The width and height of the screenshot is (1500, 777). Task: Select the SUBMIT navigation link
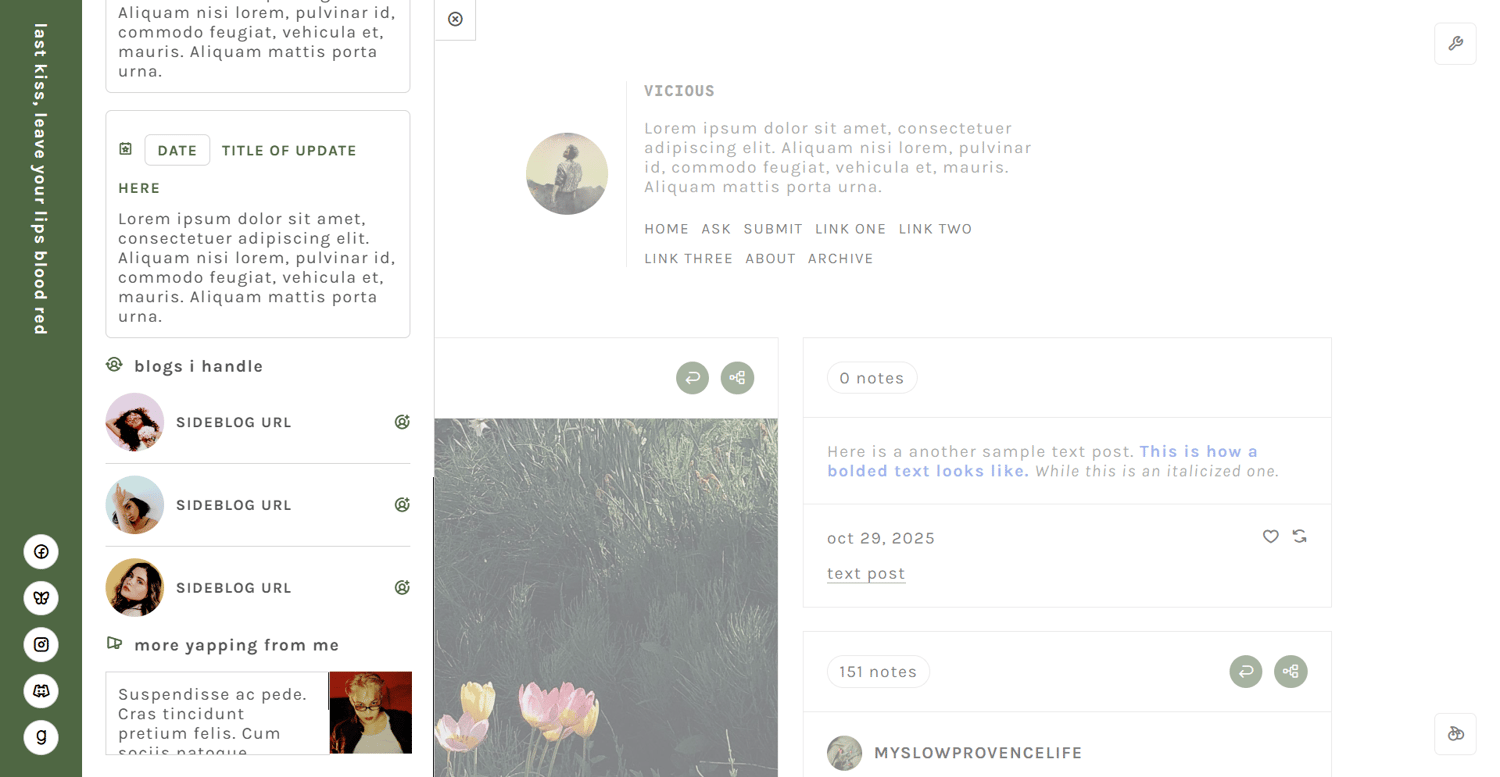tap(773, 229)
